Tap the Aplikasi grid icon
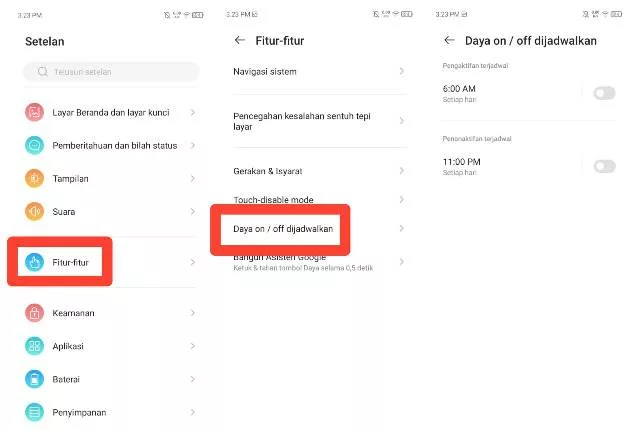Screen dimensions: 640x430 pos(35,346)
